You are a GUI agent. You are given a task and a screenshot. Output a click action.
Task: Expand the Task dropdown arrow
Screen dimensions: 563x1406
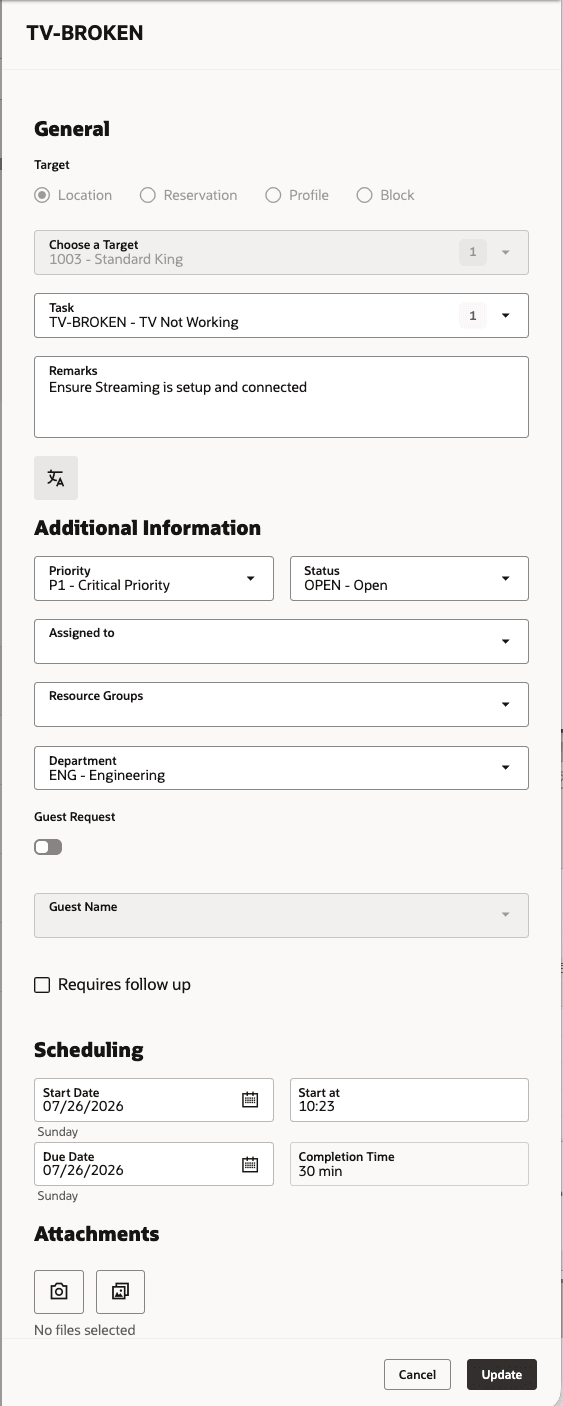[x=506, y=315]
